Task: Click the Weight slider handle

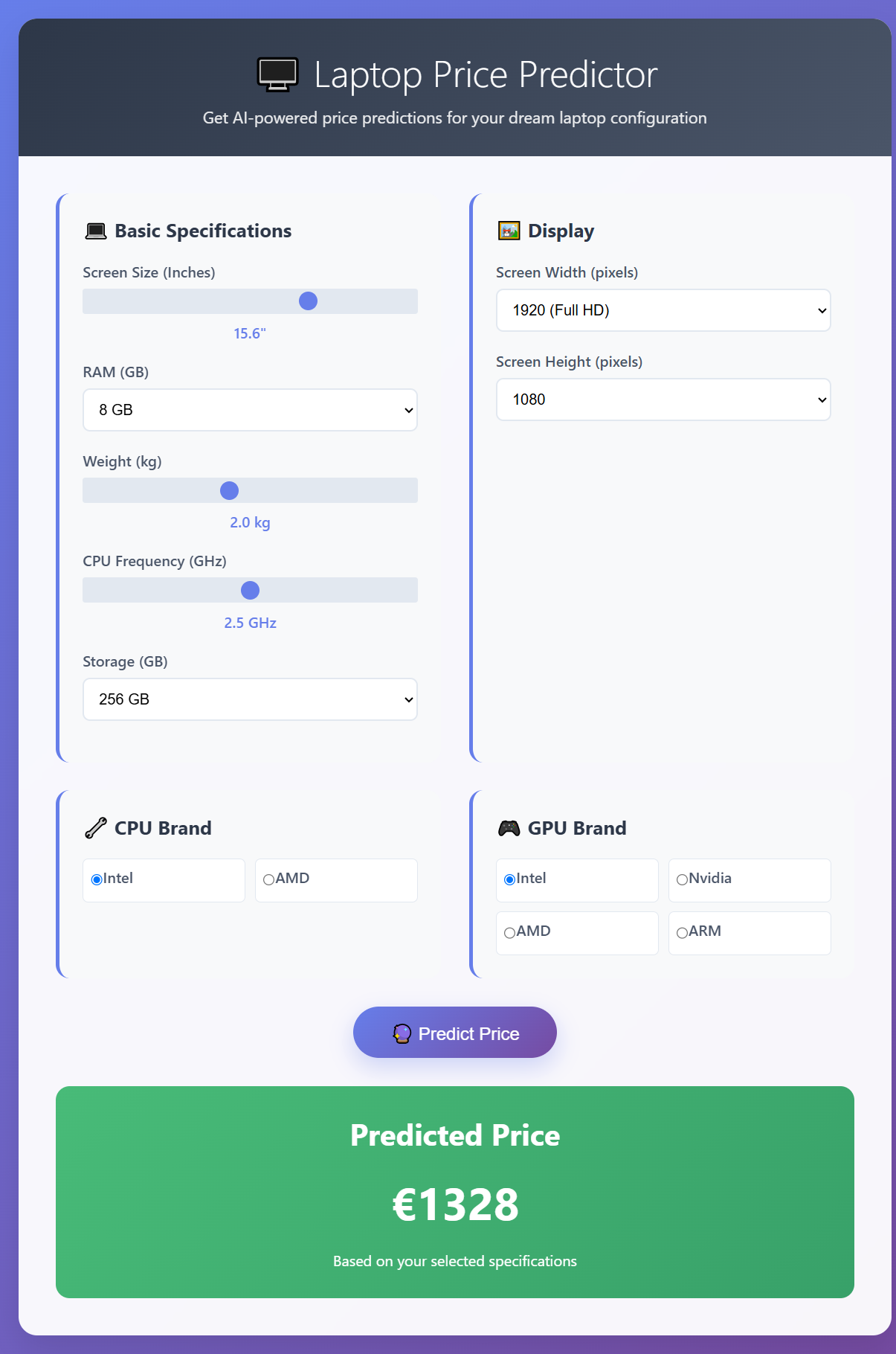Action: click(229, 490)
